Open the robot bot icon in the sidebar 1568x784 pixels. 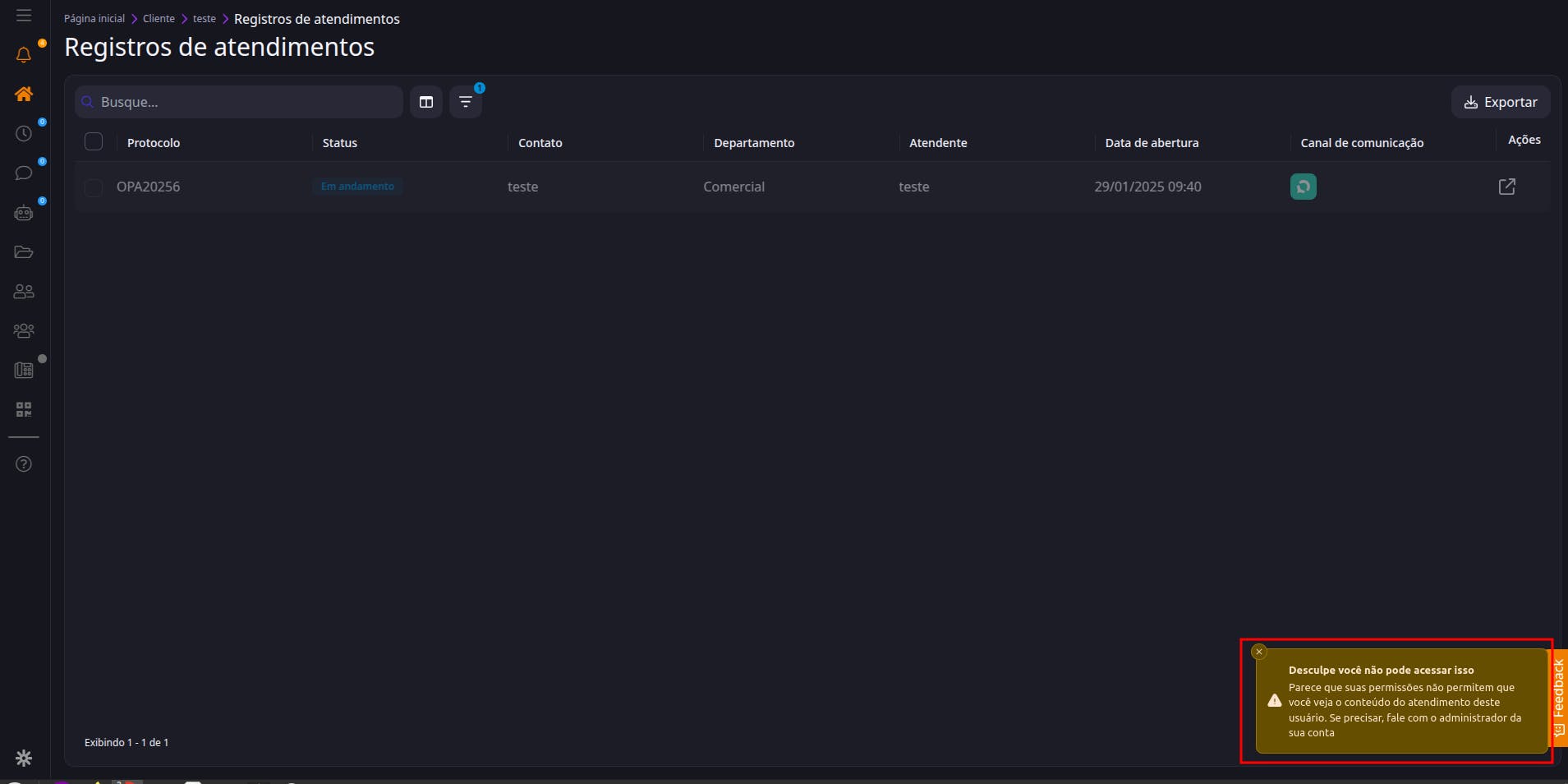[24, 213]
